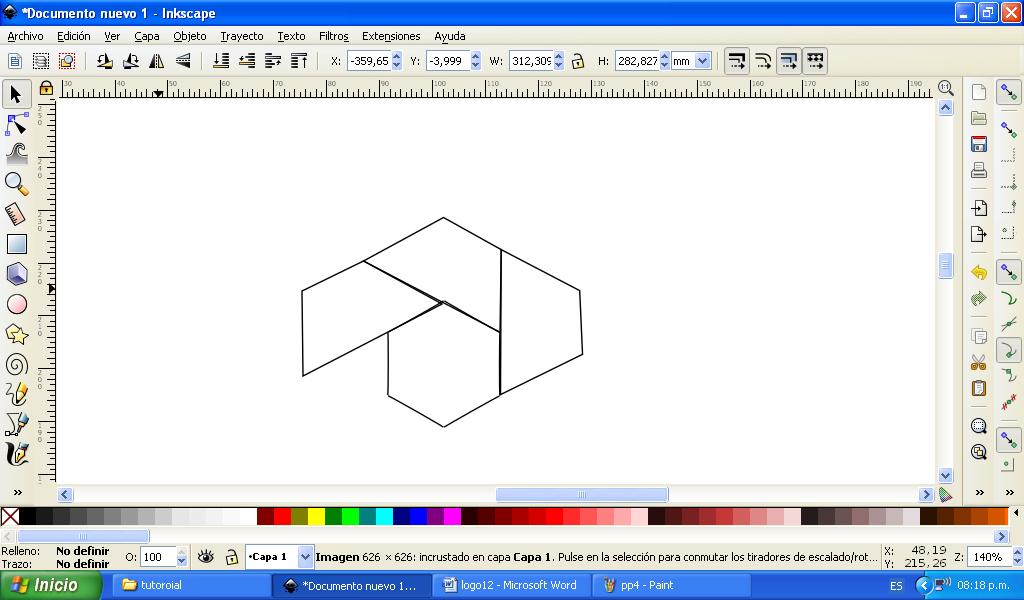
Task: Increase the opacity spinner value
Action: [x=182, y=553]
